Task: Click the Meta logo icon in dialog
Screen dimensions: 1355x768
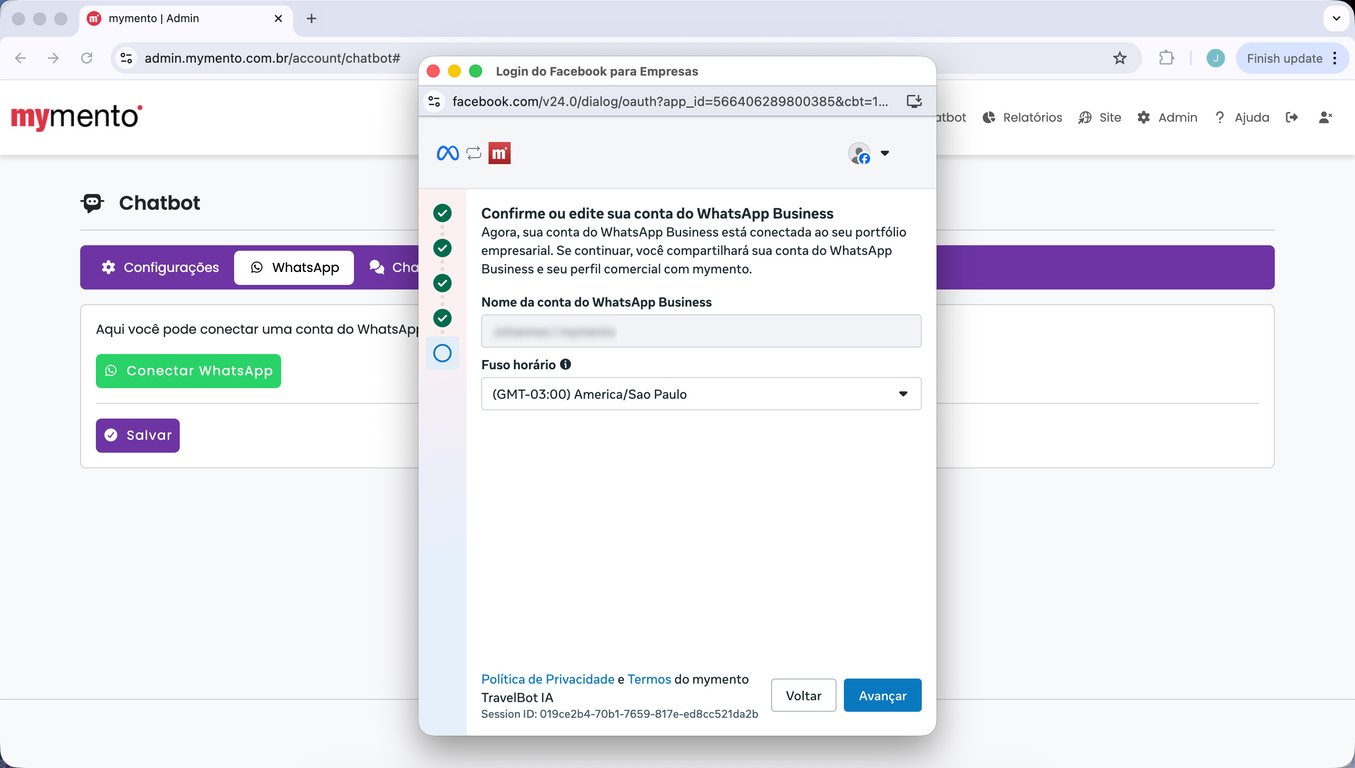Action: point(448,153)
